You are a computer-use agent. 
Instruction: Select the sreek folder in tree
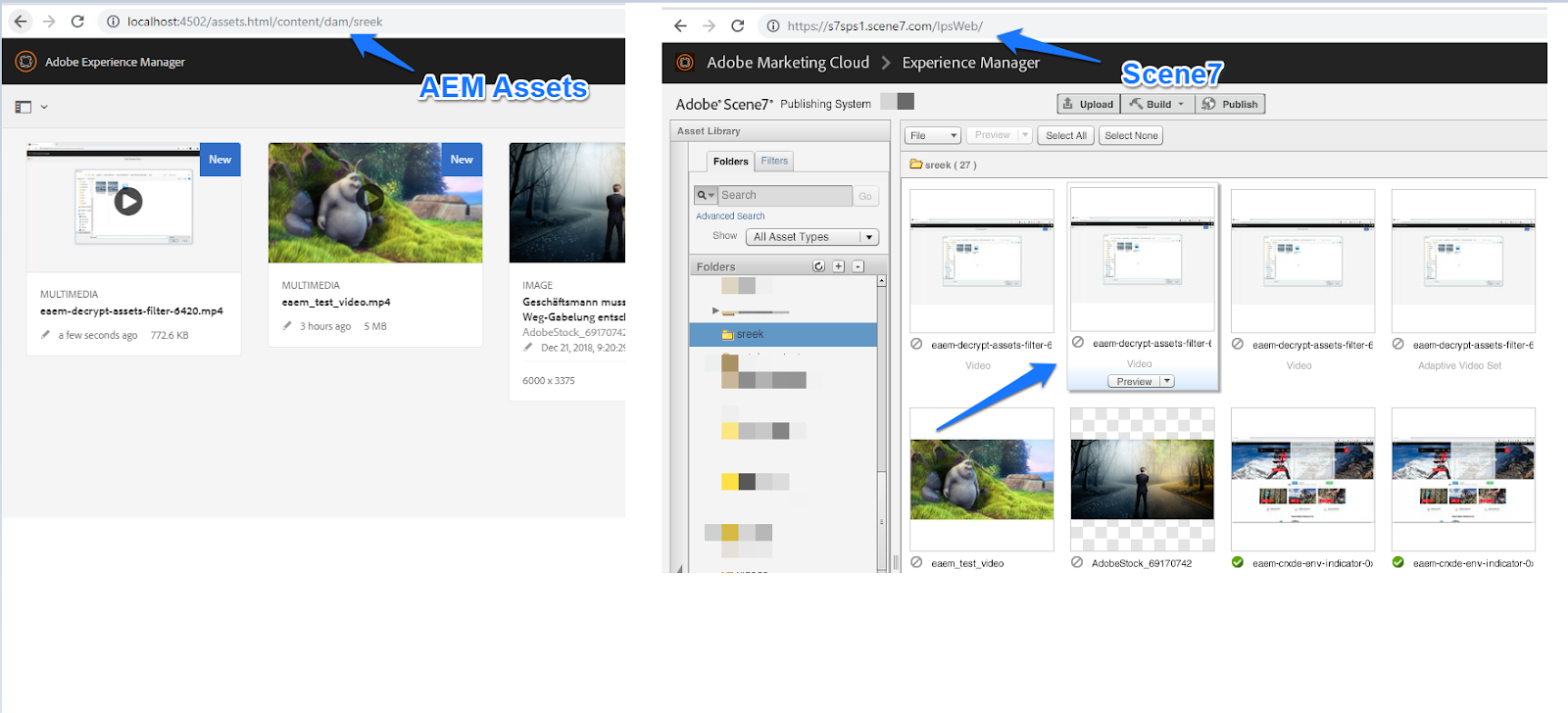click(783, 334)
